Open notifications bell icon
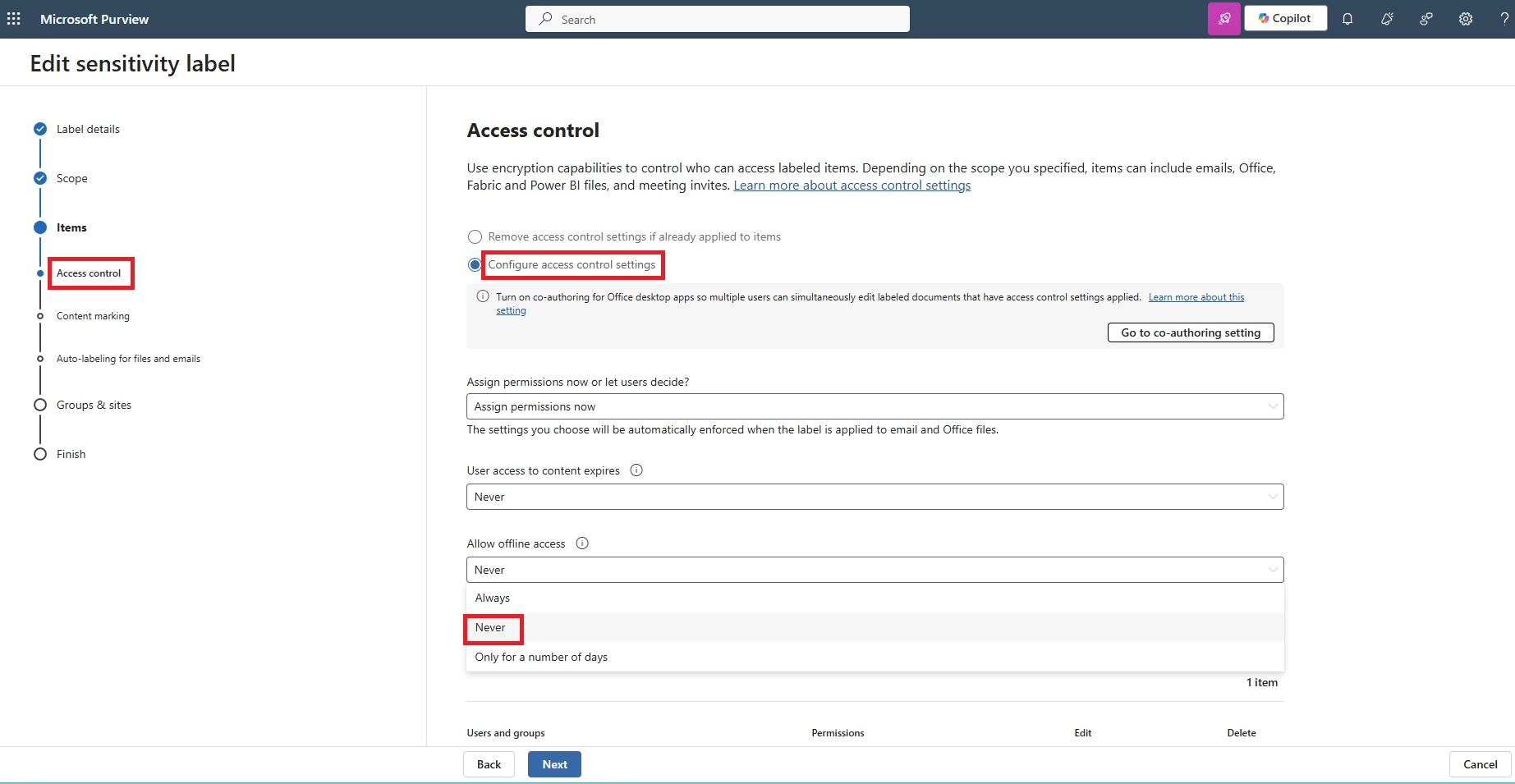This screenshot has width=1515, height=784. click(1347, 19)
